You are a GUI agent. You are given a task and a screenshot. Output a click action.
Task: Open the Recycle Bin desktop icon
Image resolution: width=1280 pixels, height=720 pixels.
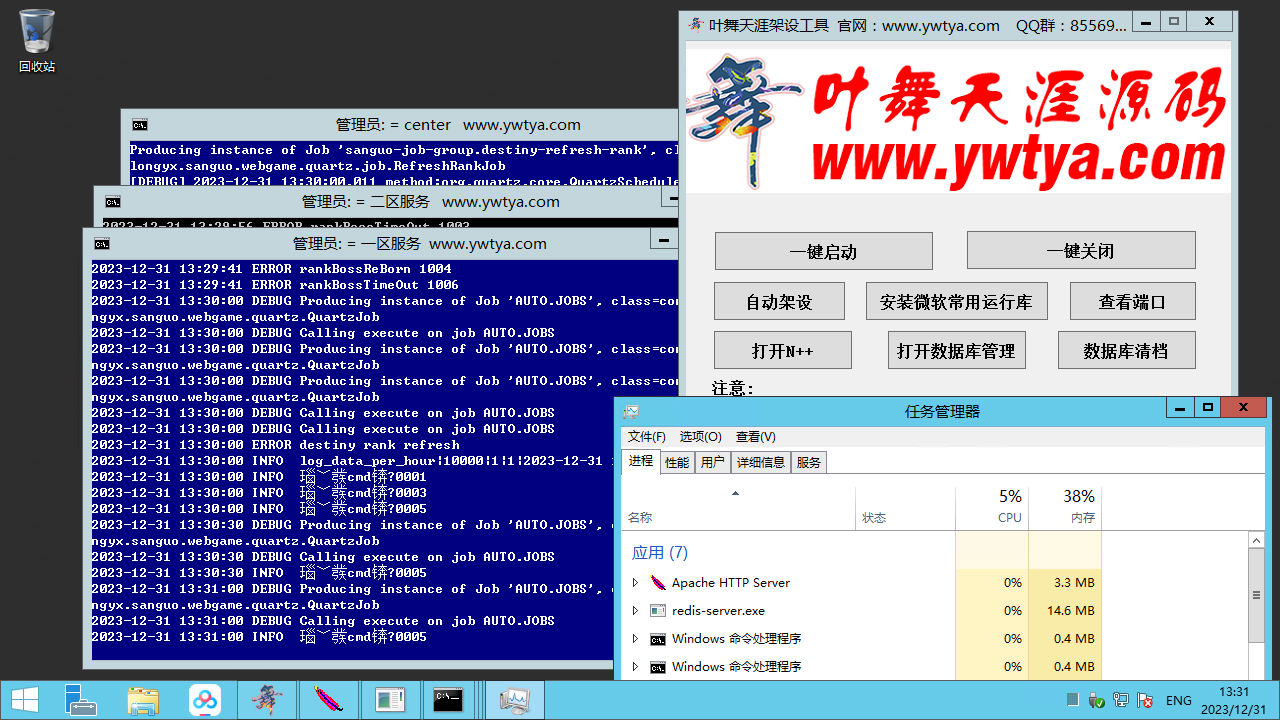37,40
